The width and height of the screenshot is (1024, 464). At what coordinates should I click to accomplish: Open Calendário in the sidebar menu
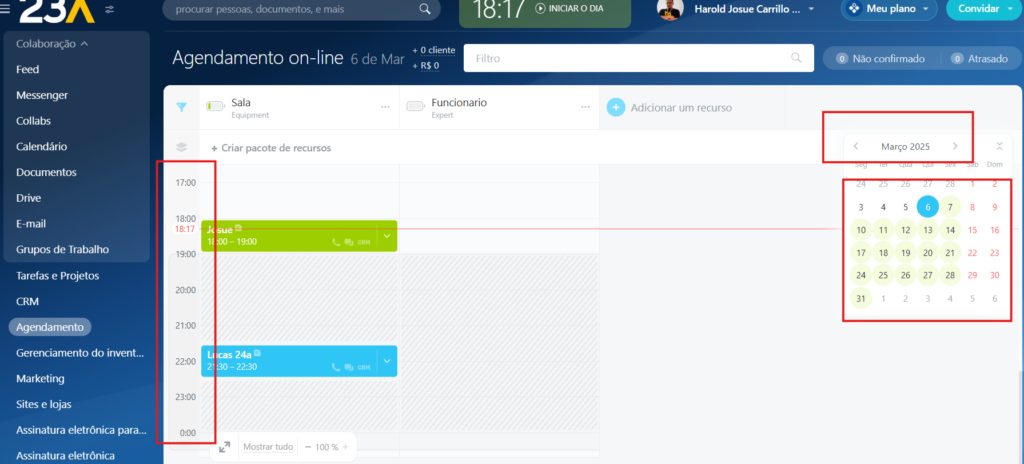tap(42, 146)
